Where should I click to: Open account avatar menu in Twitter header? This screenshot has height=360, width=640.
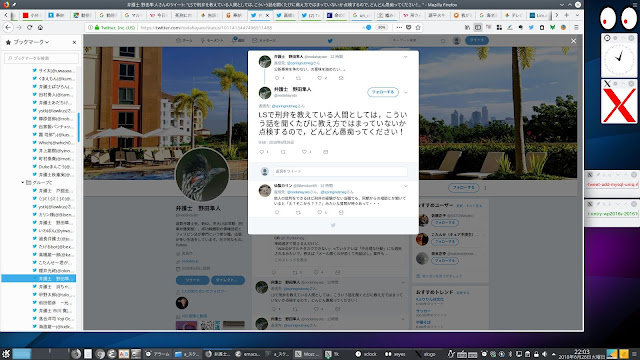coord(457,40)
